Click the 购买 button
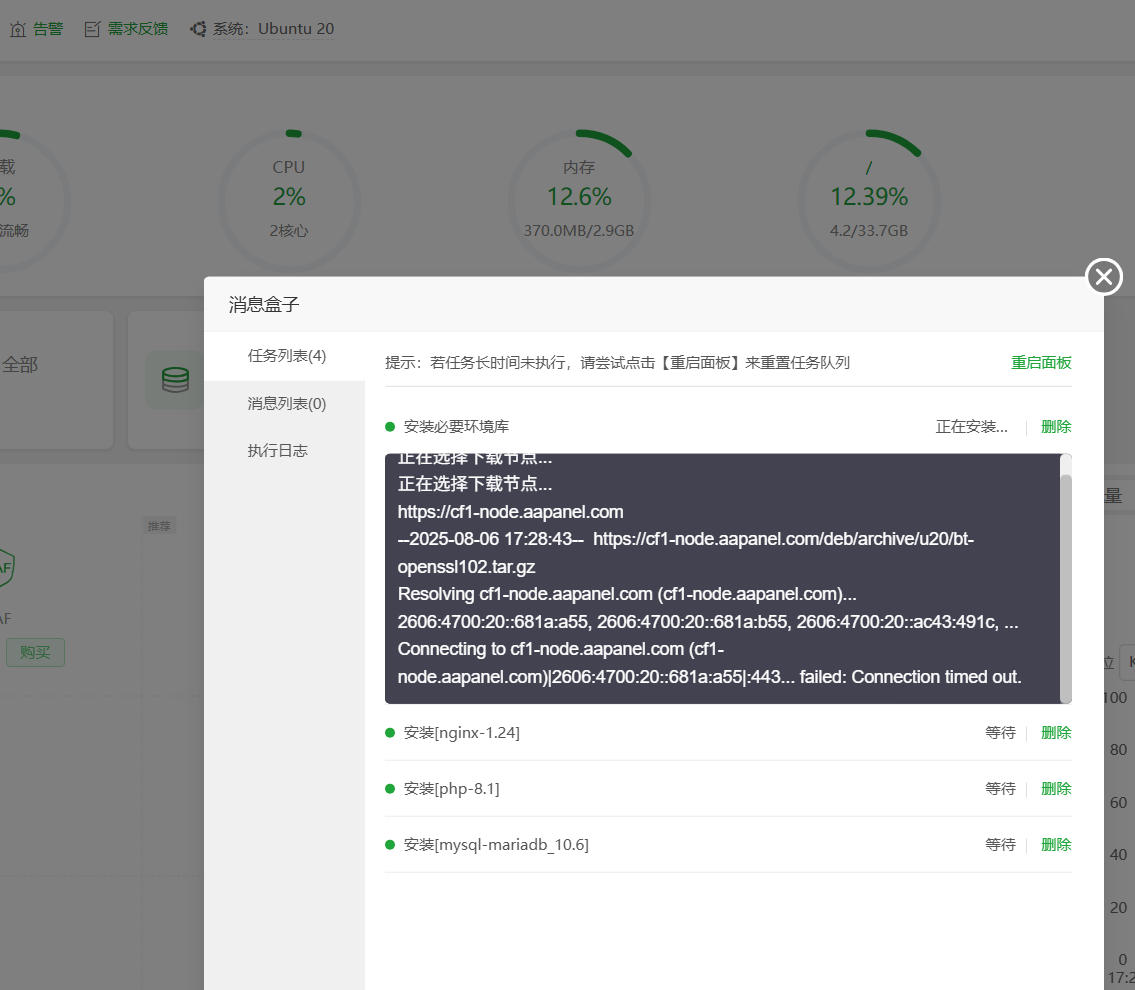The height and width of the screenshot is (990, 1135). [x=35, y=653]
